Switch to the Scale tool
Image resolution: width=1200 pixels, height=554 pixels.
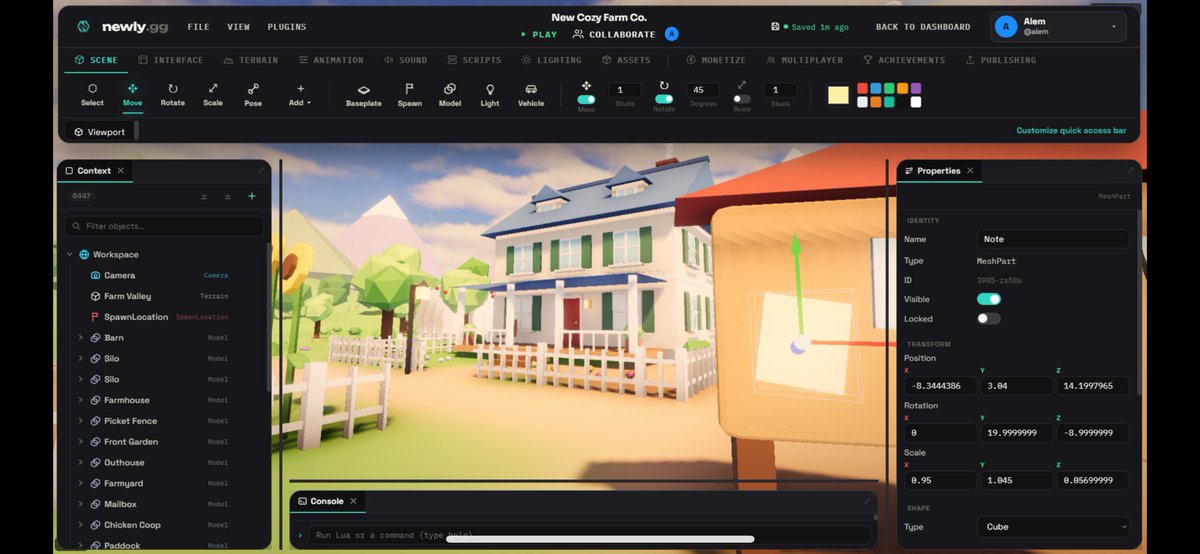click(x=213, y=95)
